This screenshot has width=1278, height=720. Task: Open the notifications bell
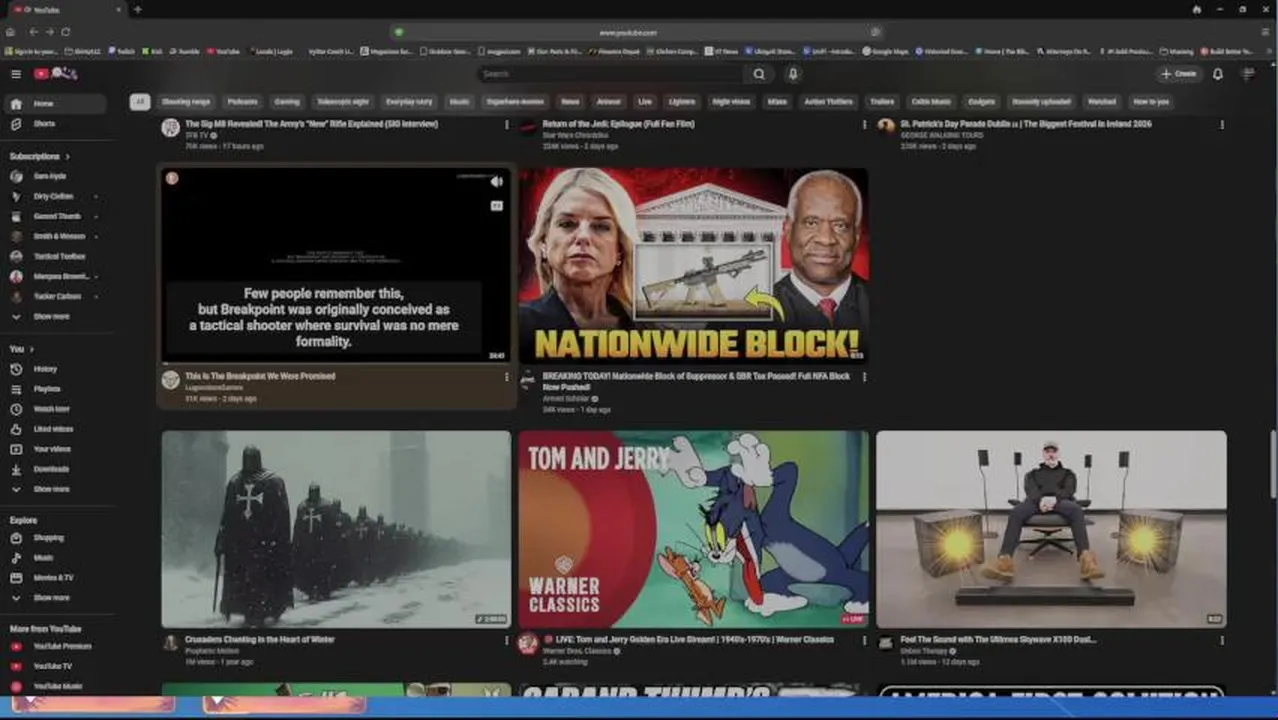tap(1218, 74)
